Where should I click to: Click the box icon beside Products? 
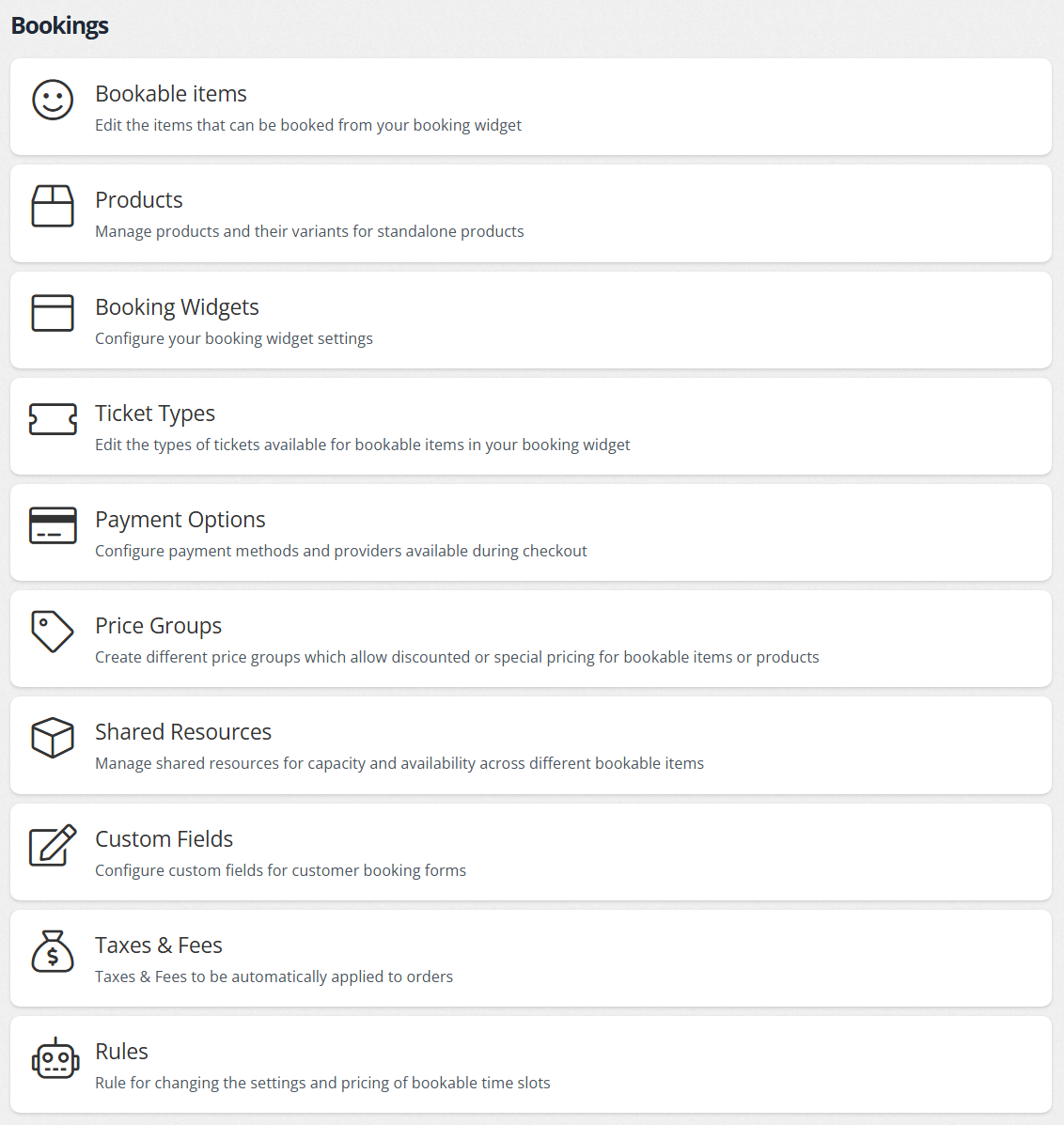click(x=53, y=206)
